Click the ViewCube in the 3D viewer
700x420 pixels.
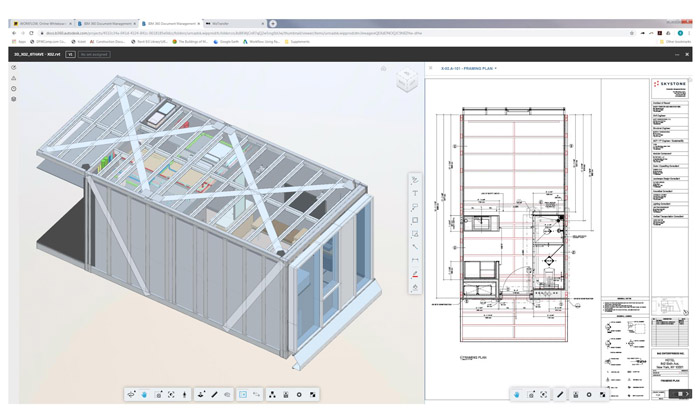point(405,80)
